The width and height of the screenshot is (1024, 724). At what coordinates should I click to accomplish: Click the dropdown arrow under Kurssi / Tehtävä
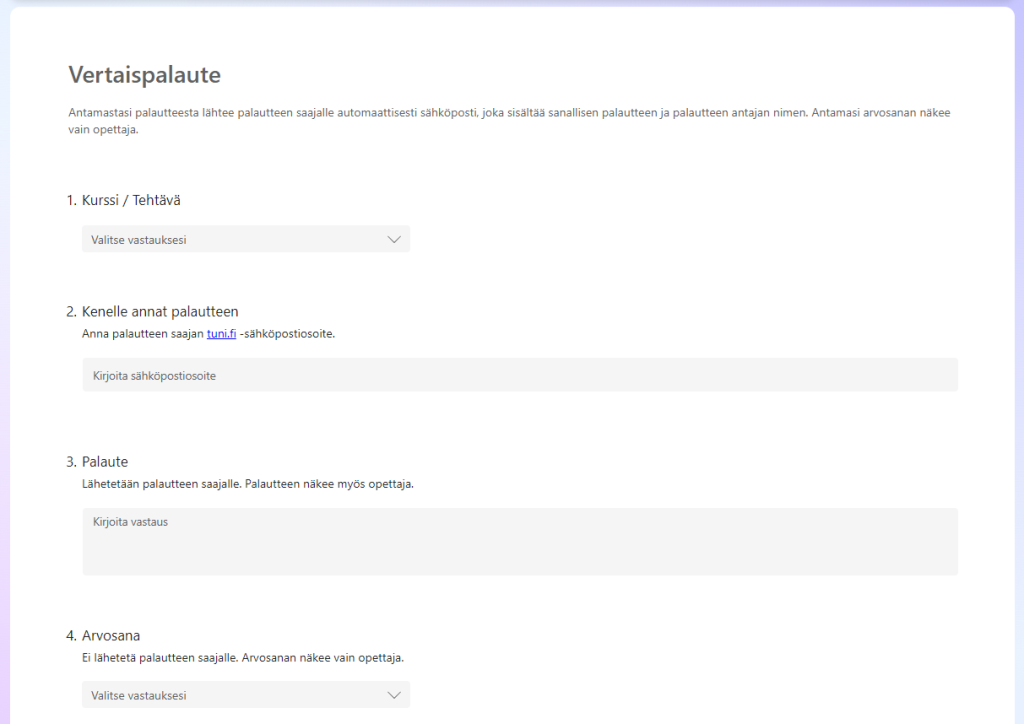[x=395, y=238]
